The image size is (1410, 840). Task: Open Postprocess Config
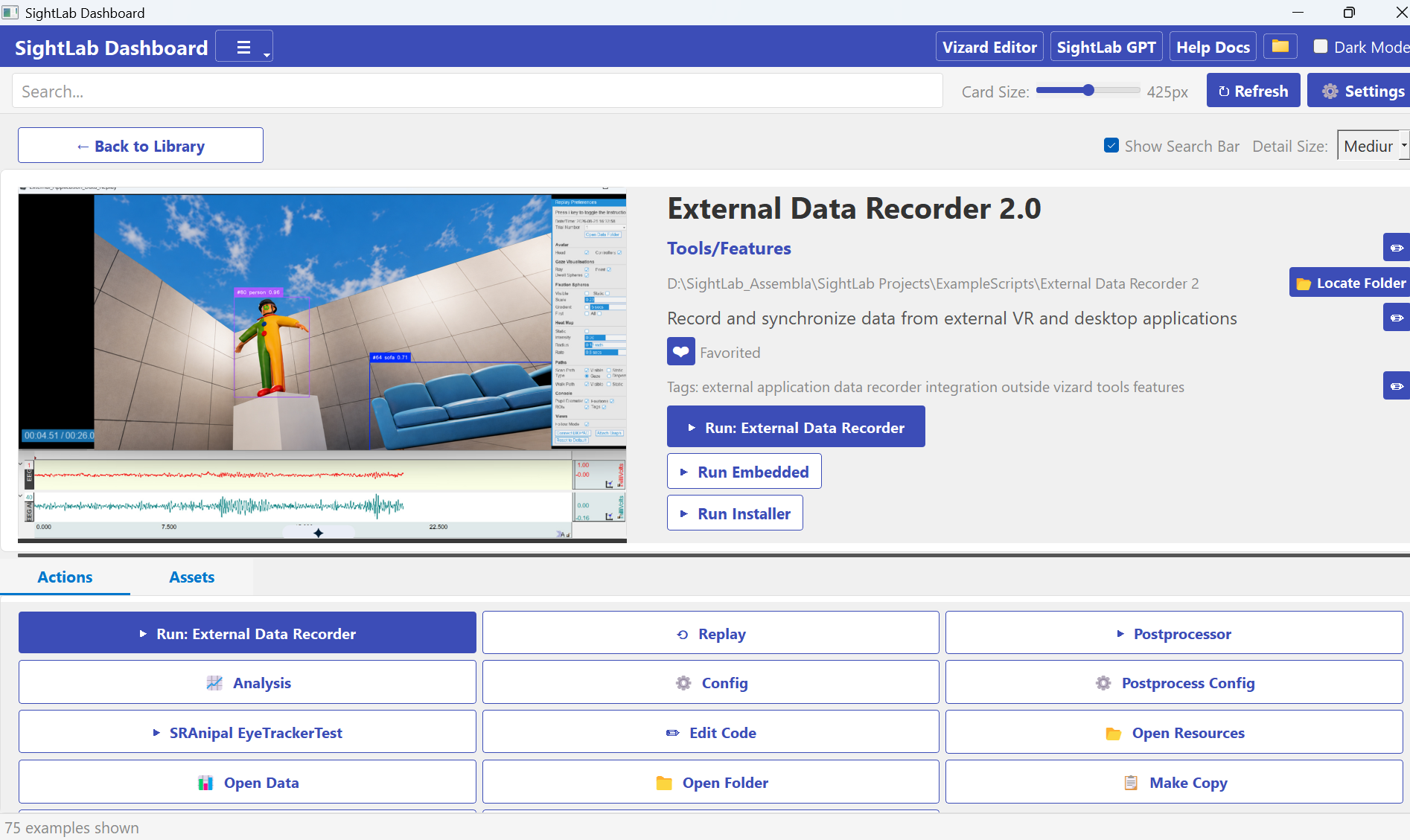pyautogui.click(x=1174, y=682)
